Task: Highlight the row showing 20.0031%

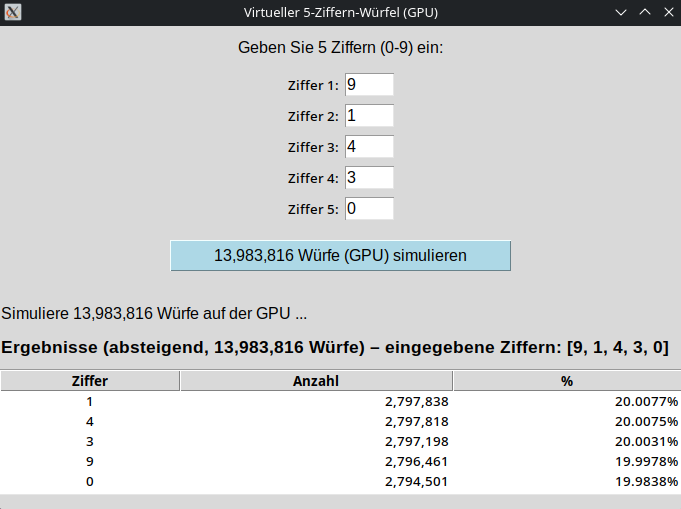Action: (x=340, y=441)
